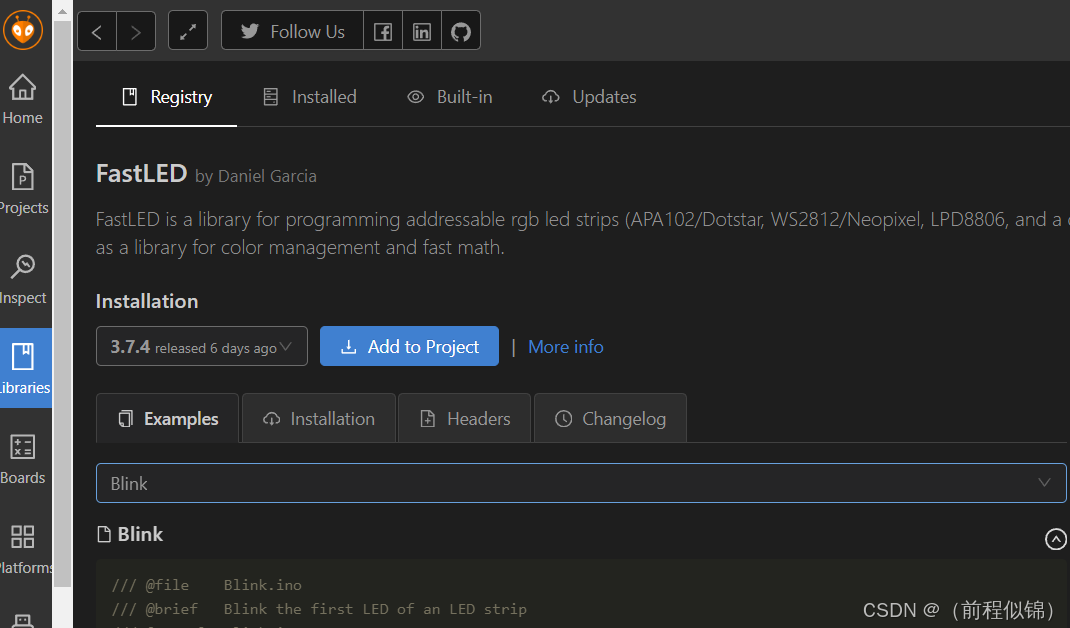Switch to the Registry tab
Screen dimensions: 1070x628
click(x=167, y=97)
